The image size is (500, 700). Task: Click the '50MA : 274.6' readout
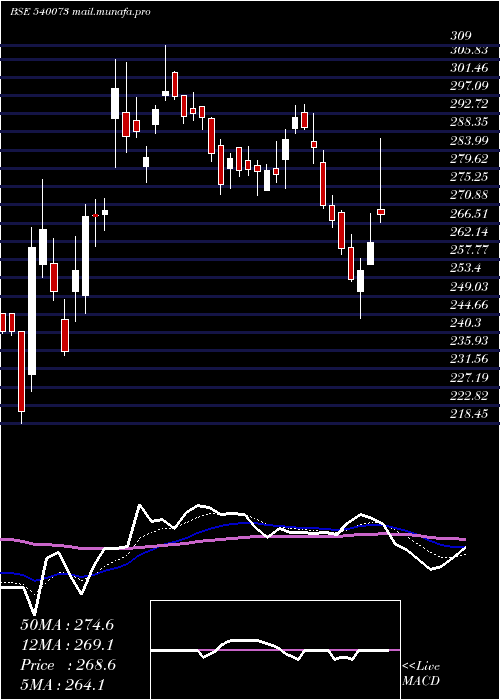[67, 625]
